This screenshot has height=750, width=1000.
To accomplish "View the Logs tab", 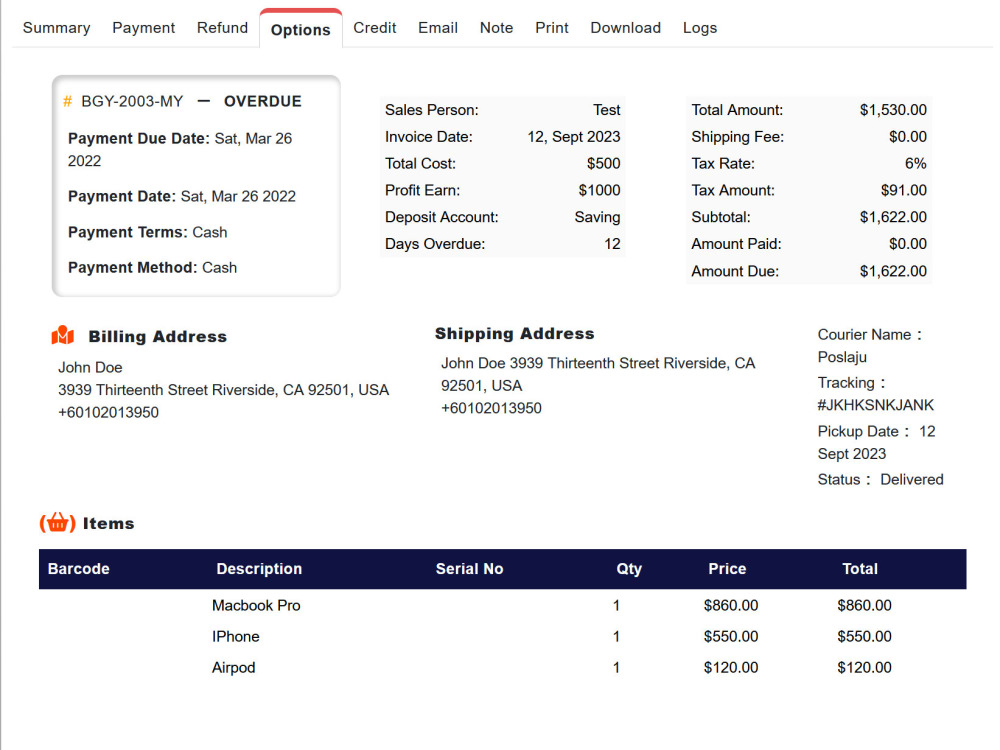I will [699, 28].
